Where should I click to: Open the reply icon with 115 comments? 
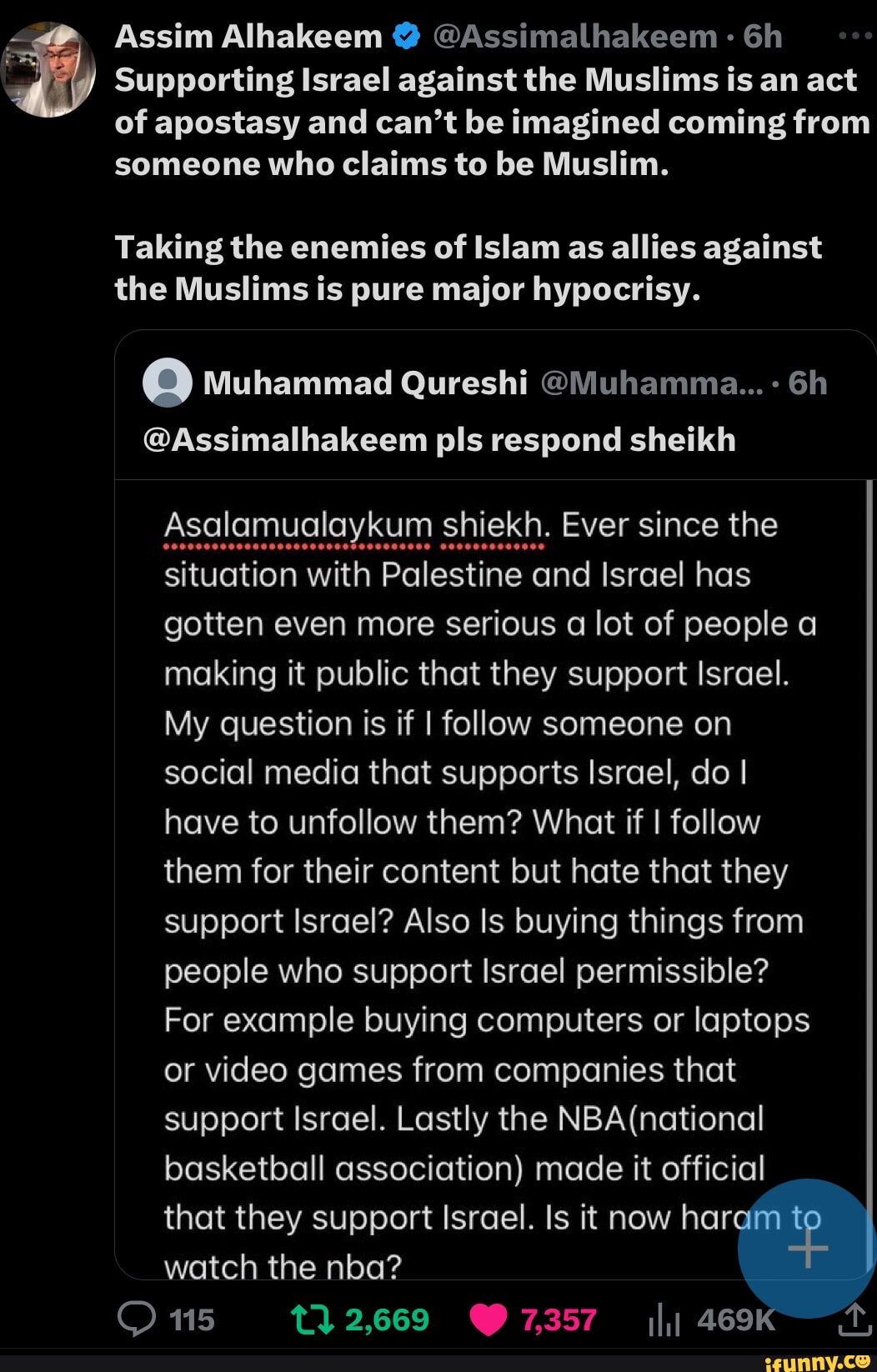[x=137, y=1319]
